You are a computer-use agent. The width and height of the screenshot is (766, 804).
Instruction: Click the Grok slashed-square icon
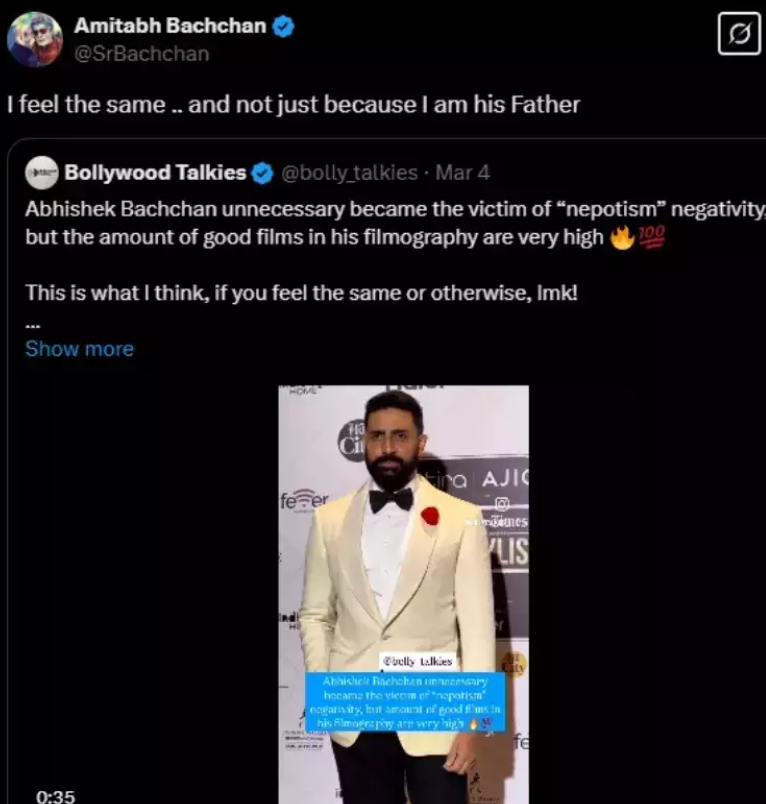click(739, 36)
